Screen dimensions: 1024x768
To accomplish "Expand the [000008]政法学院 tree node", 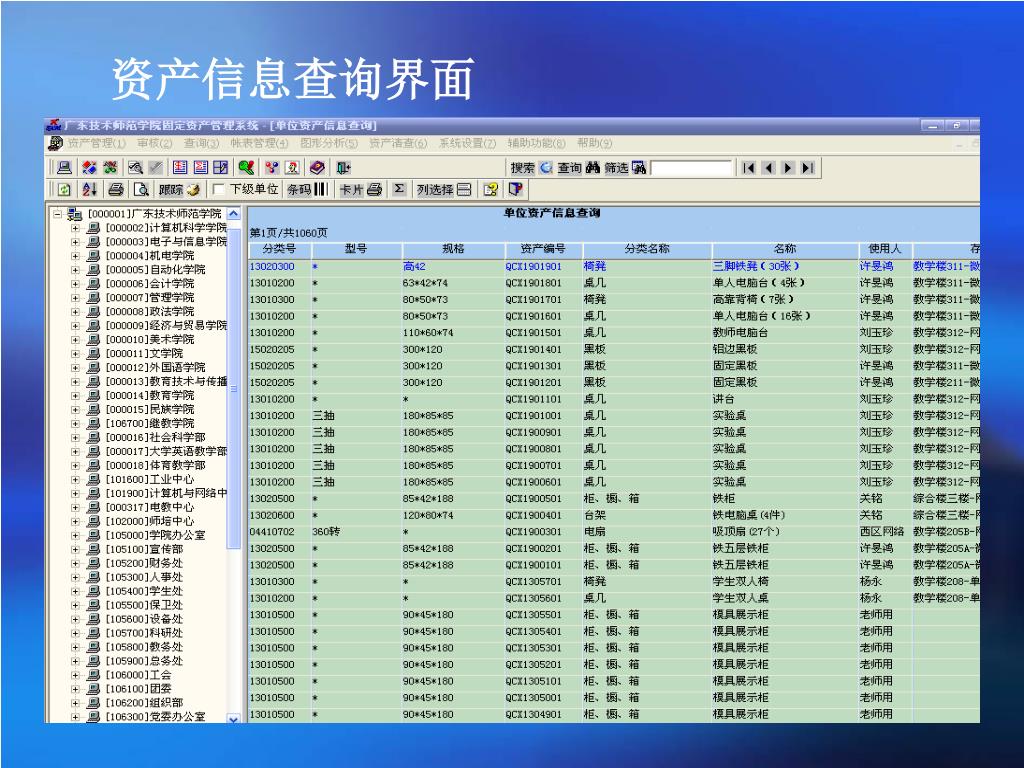I will coord(75,312).
